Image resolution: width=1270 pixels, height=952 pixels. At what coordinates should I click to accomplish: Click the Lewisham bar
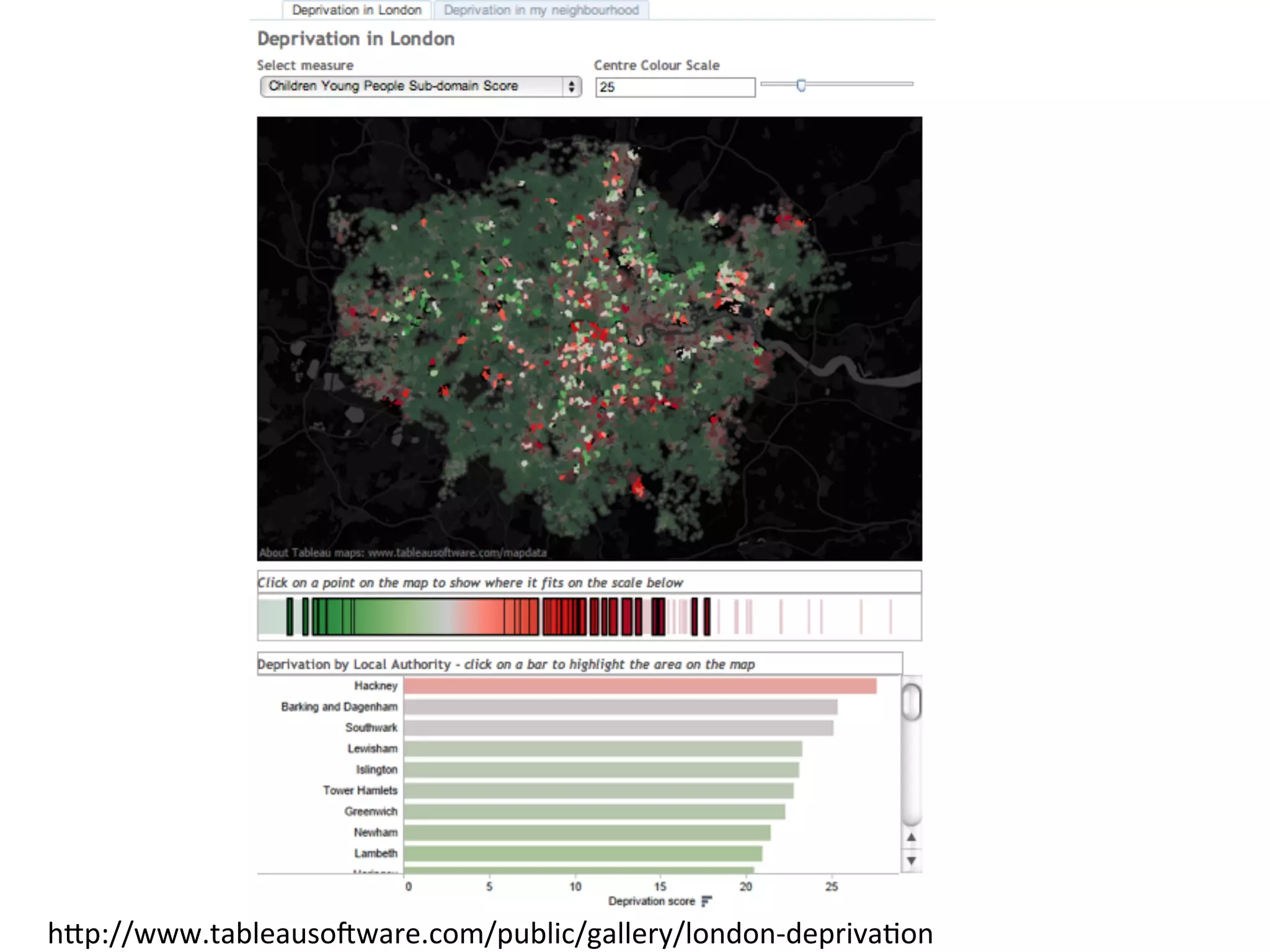603,749
